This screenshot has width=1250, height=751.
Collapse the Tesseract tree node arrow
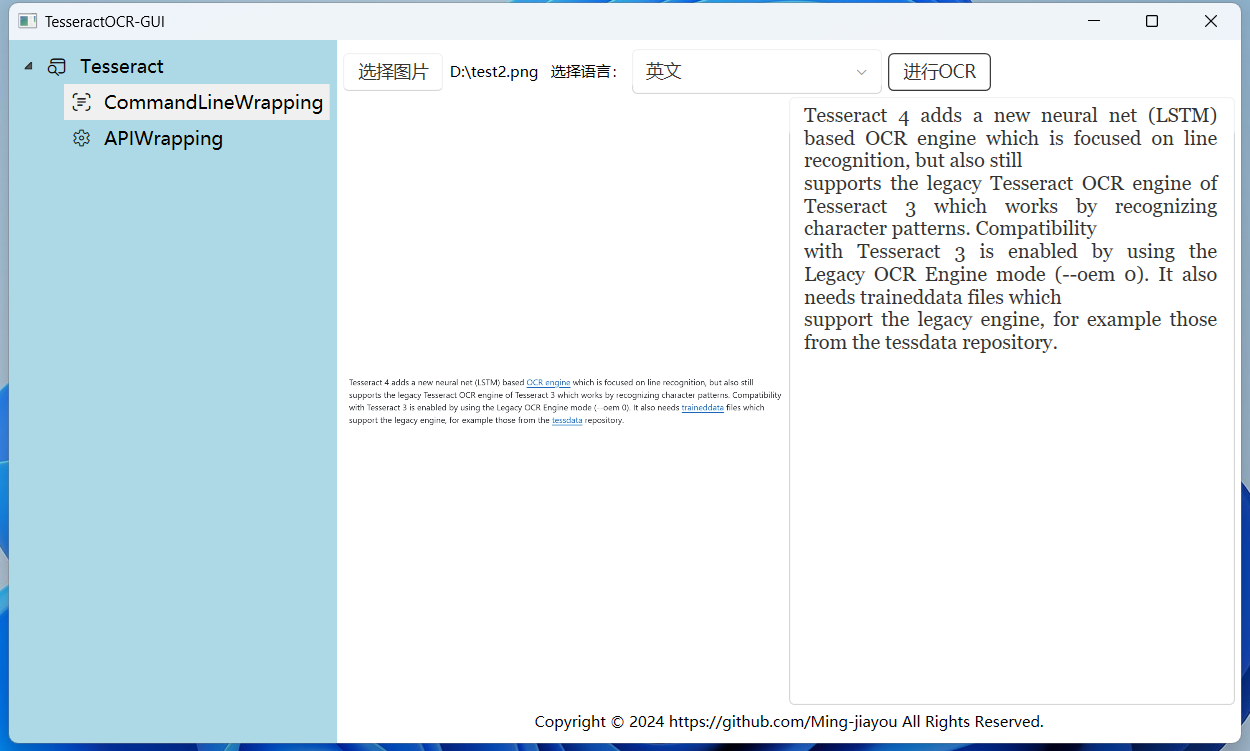[x=28, y=67]
